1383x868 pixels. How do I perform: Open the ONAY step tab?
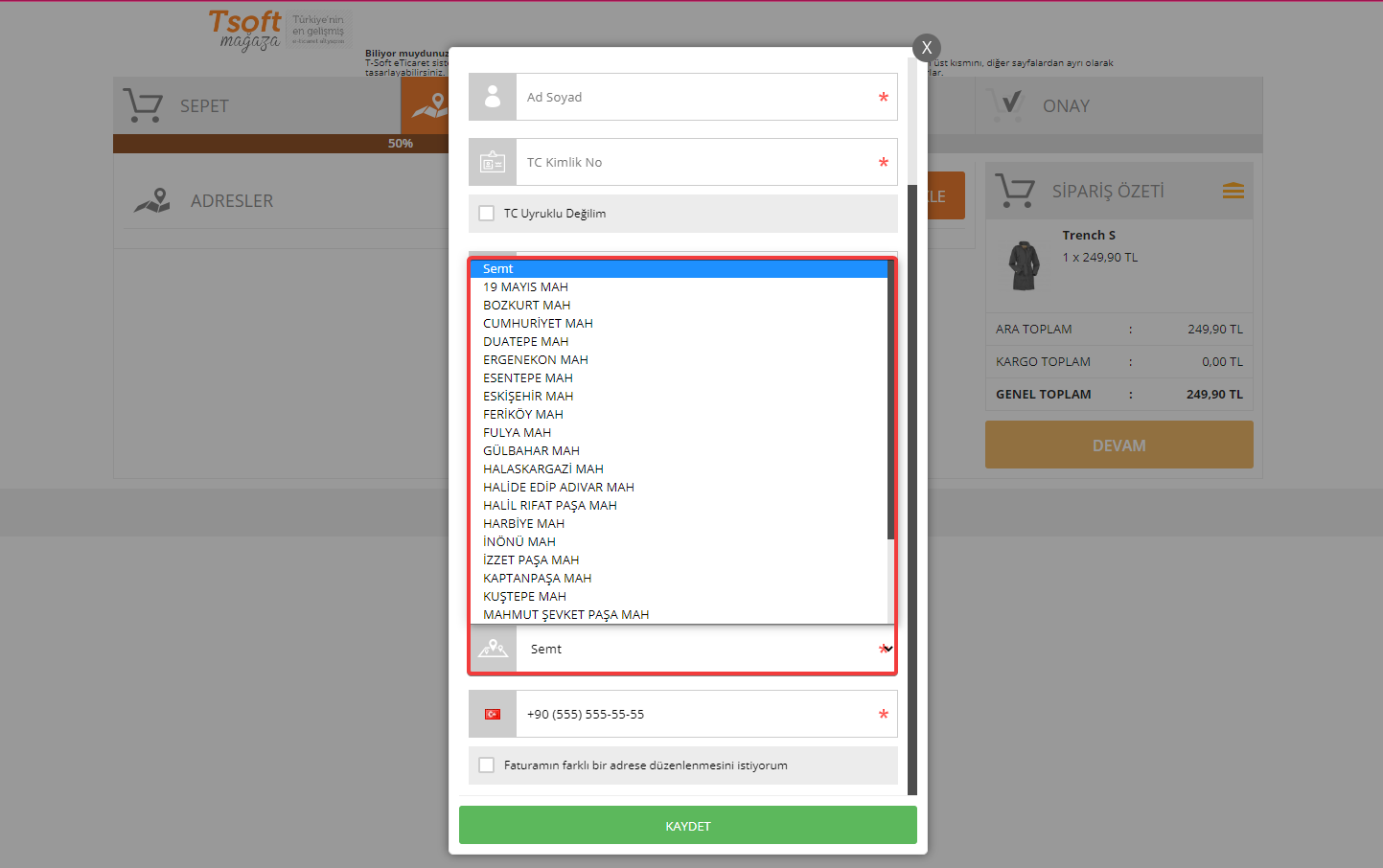click(x=1118, y=105)
